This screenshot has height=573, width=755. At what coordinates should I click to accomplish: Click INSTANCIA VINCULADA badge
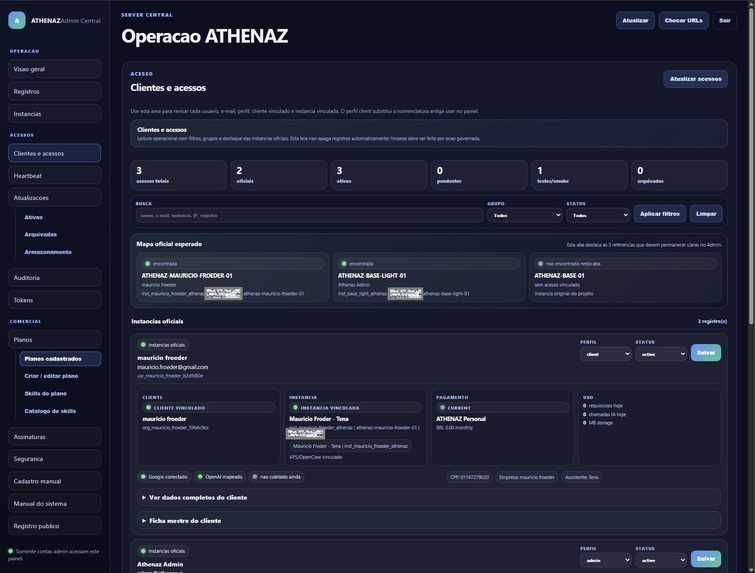tap(355, 408)
